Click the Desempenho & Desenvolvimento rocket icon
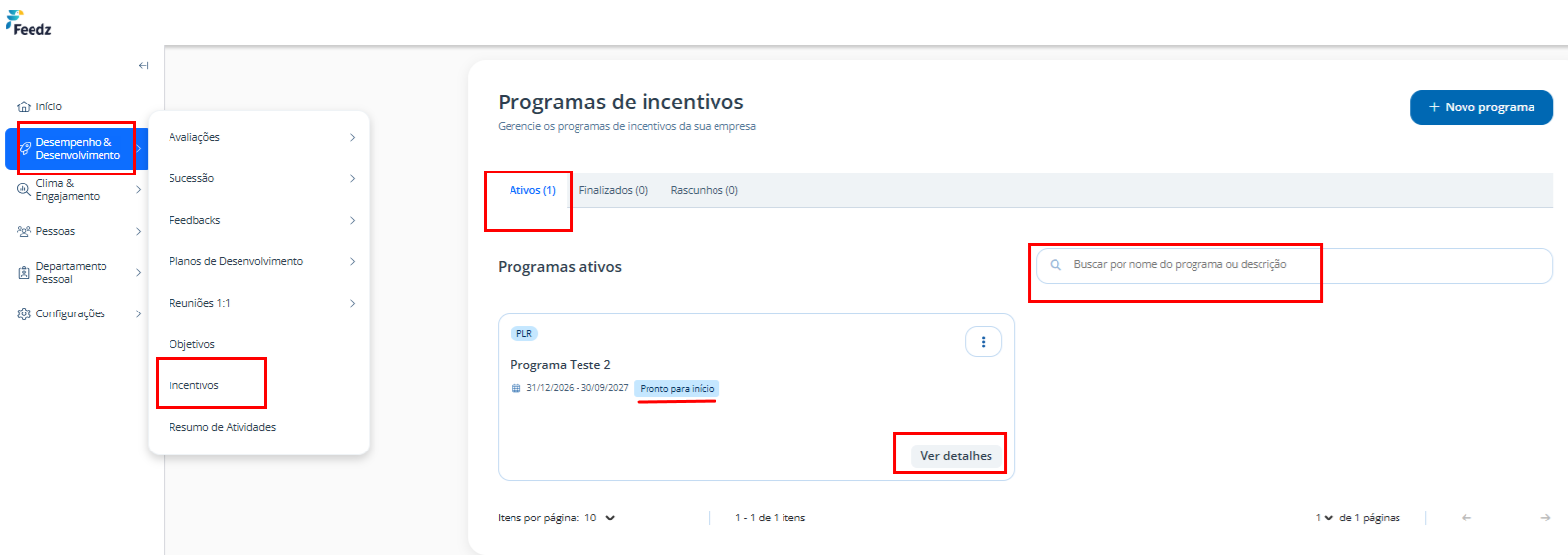Image resolution: width=1568 pixels, height=555 pixels. (26, 148)
